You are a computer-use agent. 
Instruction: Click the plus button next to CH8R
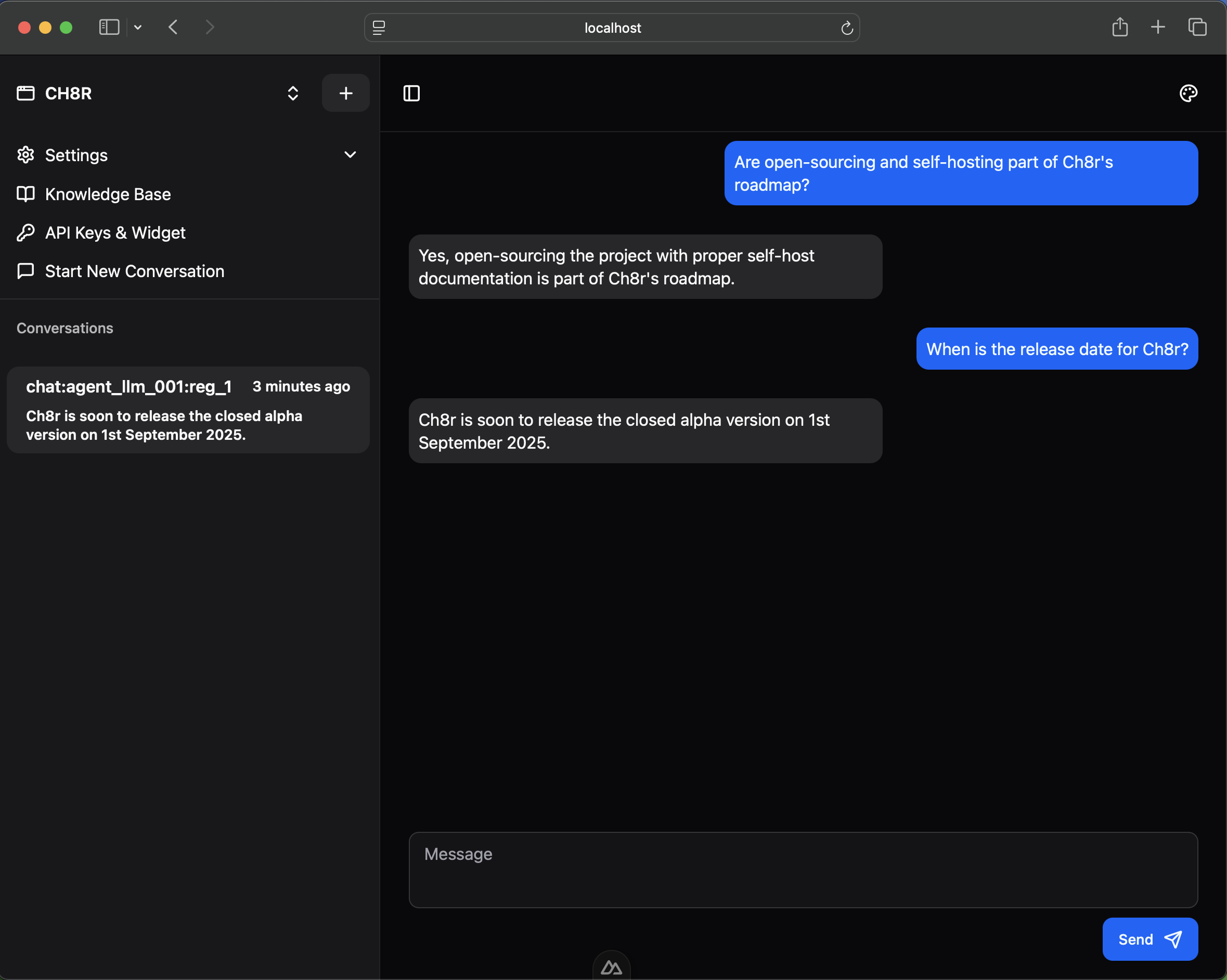[345, 93]
